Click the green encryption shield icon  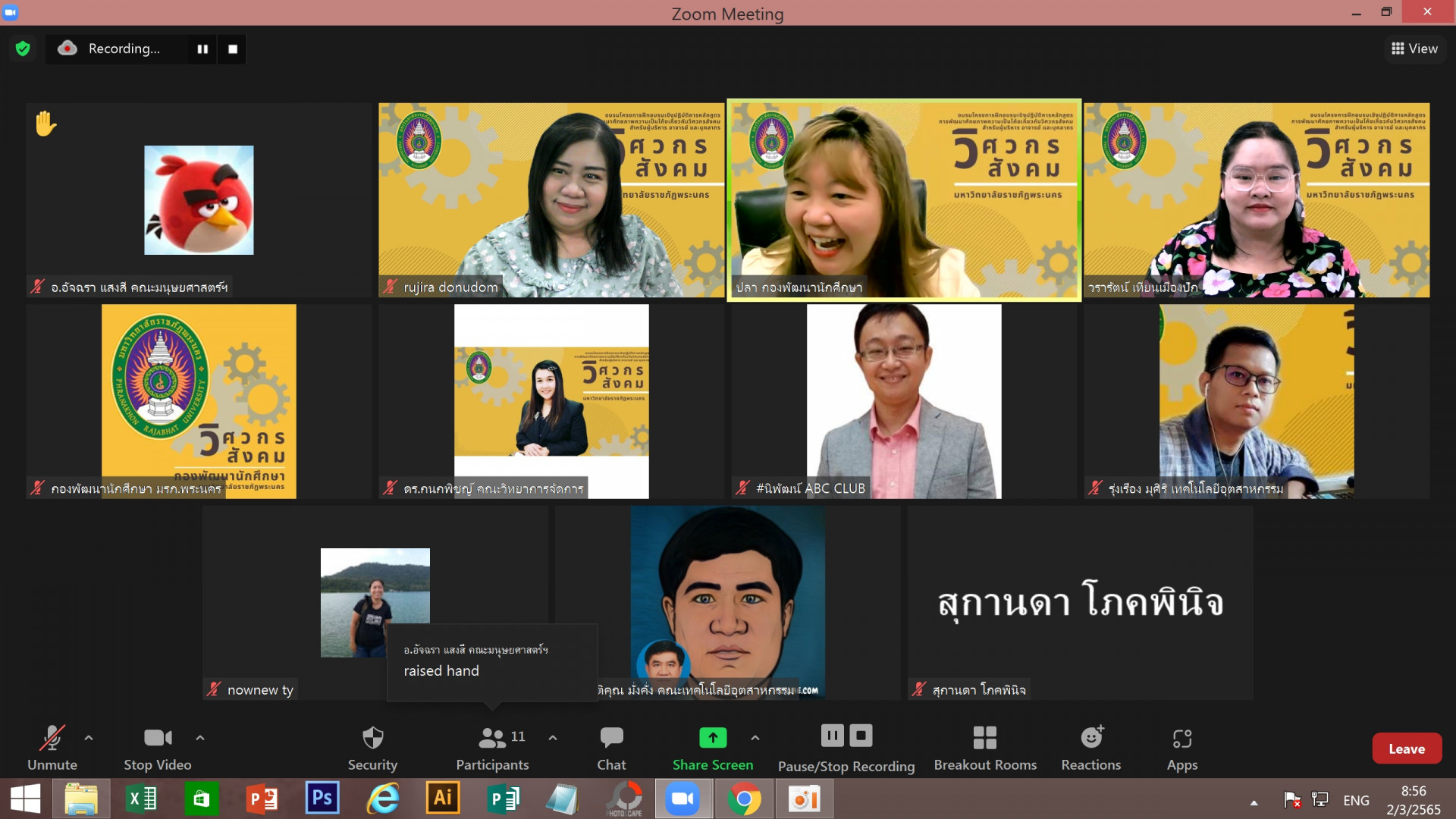(23, 49)
